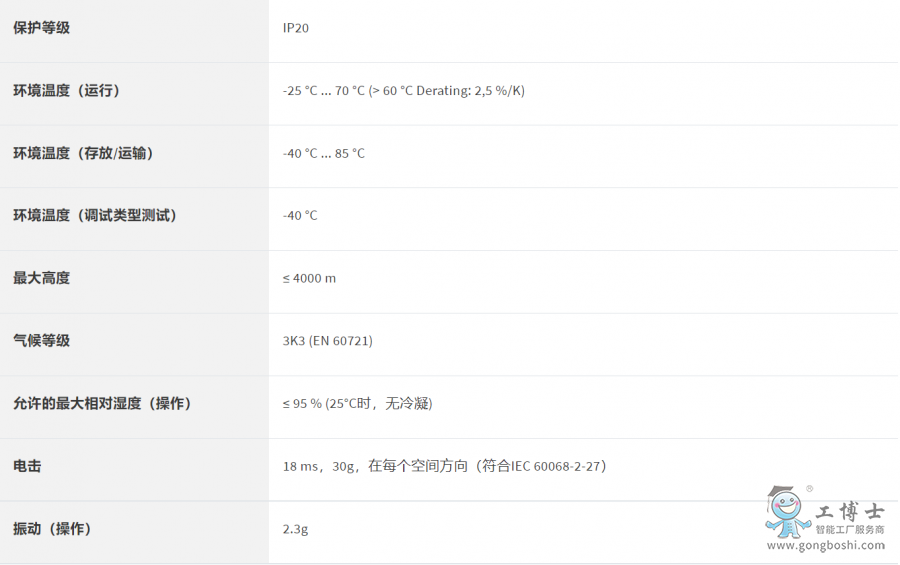The image size is (900, 565).
Task: Click the 环境温度（调试类型测试） label
Action: pyautogui.click(x=95, y=215)
